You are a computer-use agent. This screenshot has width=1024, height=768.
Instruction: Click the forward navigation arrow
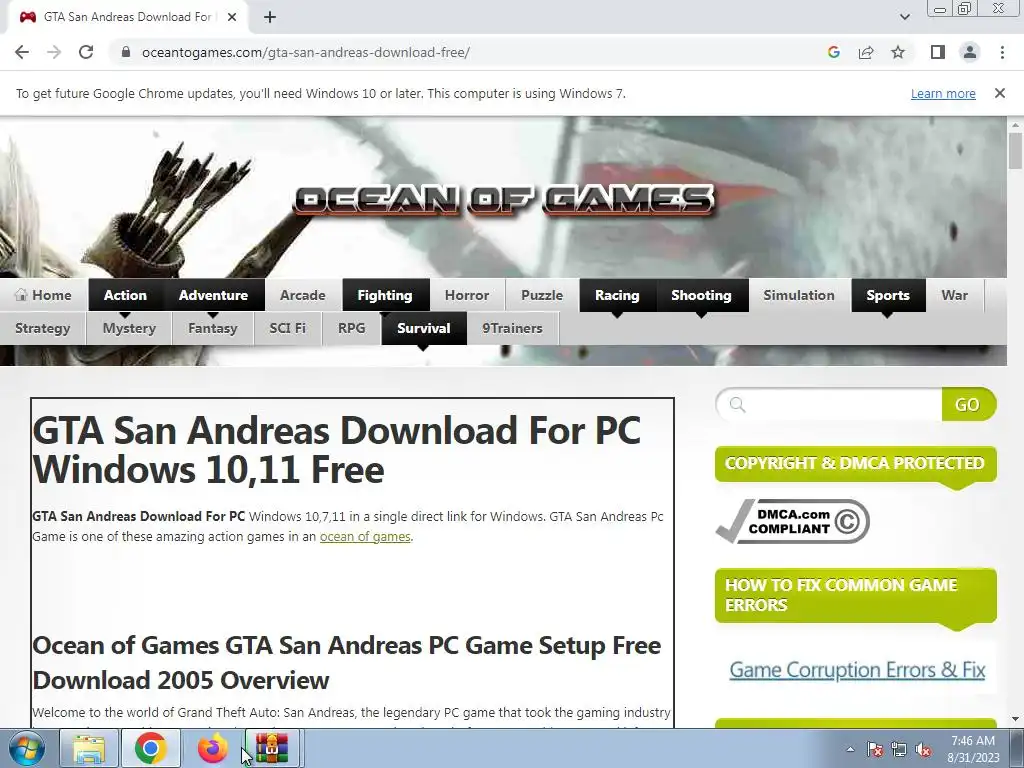point(54,52)
